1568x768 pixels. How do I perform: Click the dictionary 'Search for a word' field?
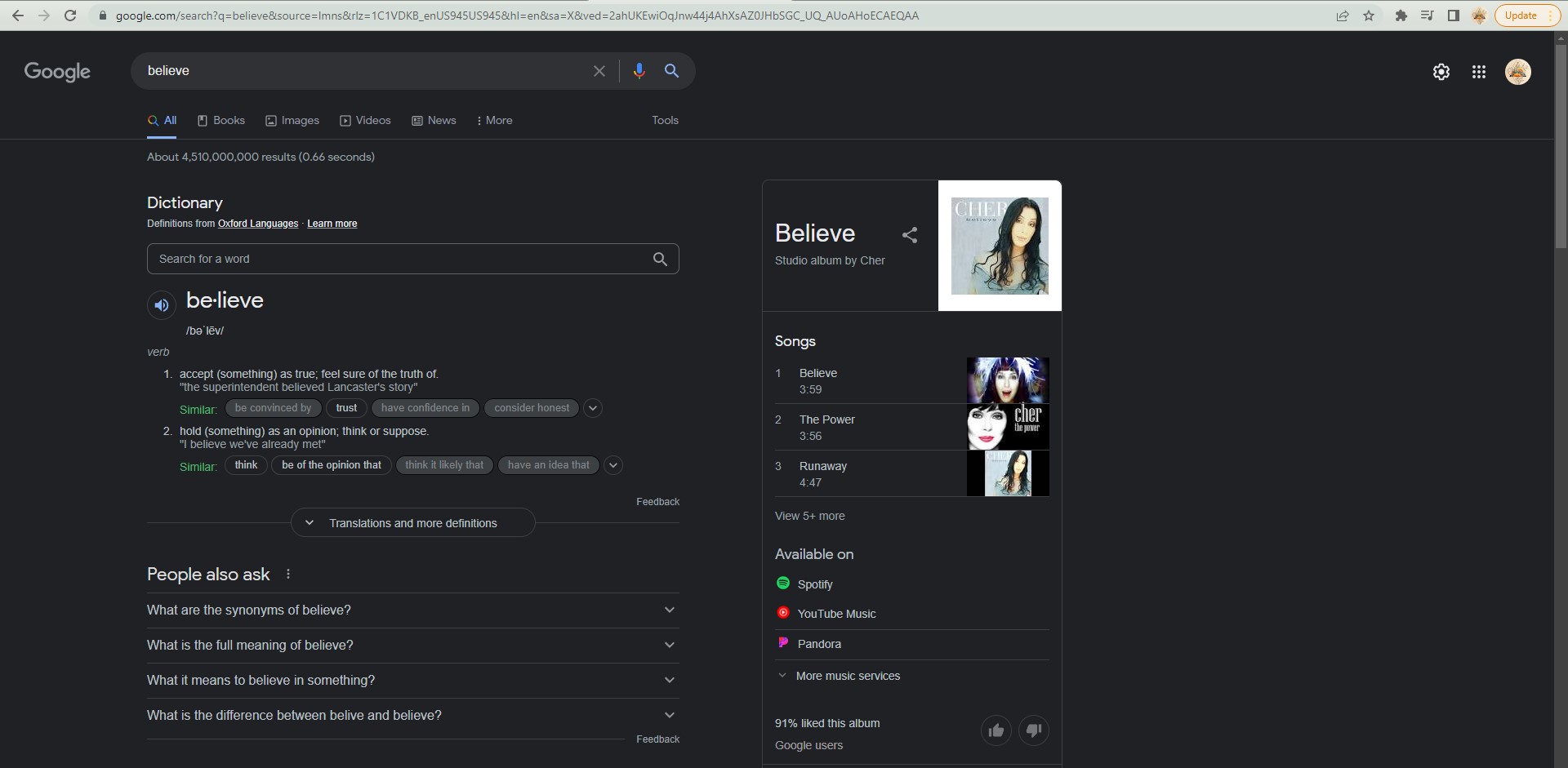(x=400, y=259)
